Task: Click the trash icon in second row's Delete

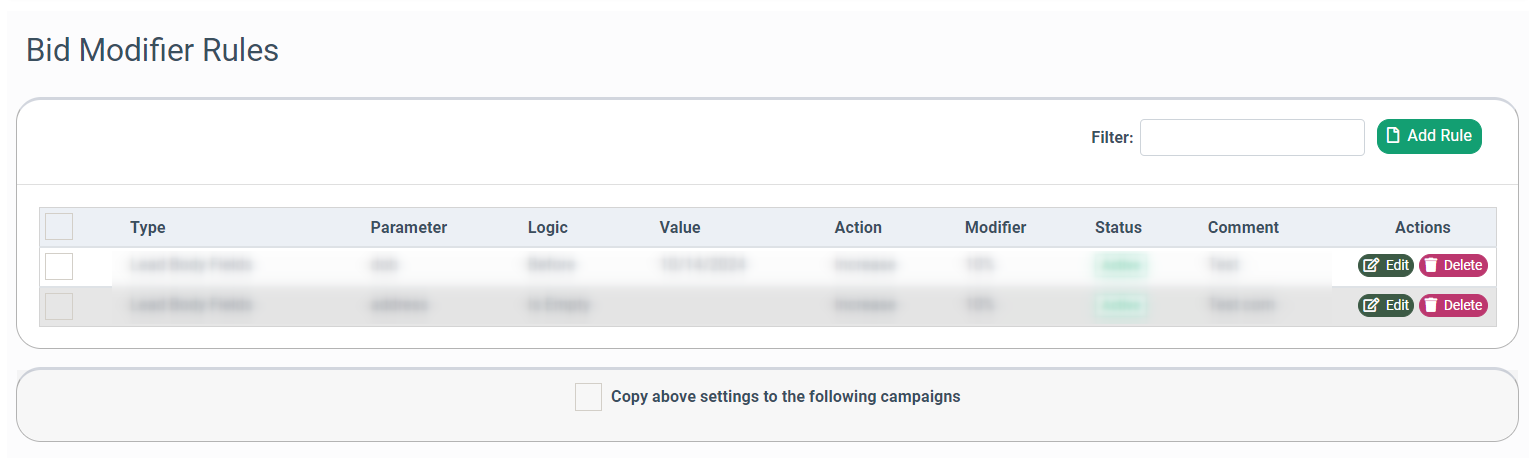Action: tap(1432, 305)
